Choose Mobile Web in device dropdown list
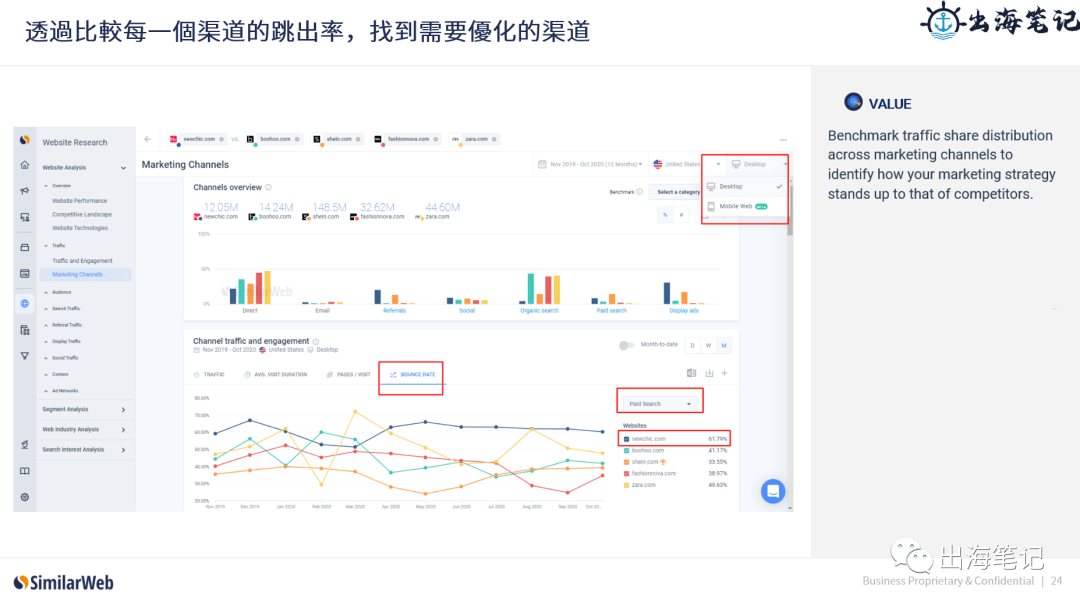This screenshot has height=605, width=1080. 745,207
